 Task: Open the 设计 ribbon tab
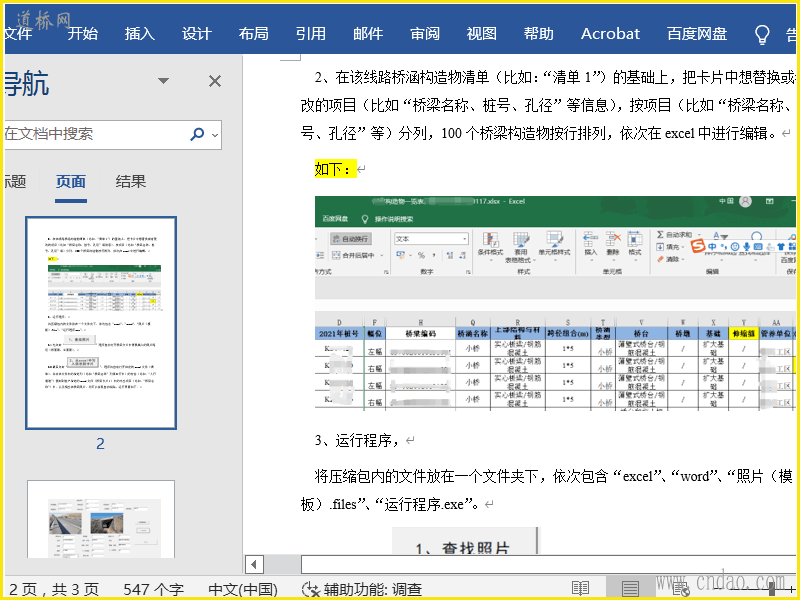[197, 34]
